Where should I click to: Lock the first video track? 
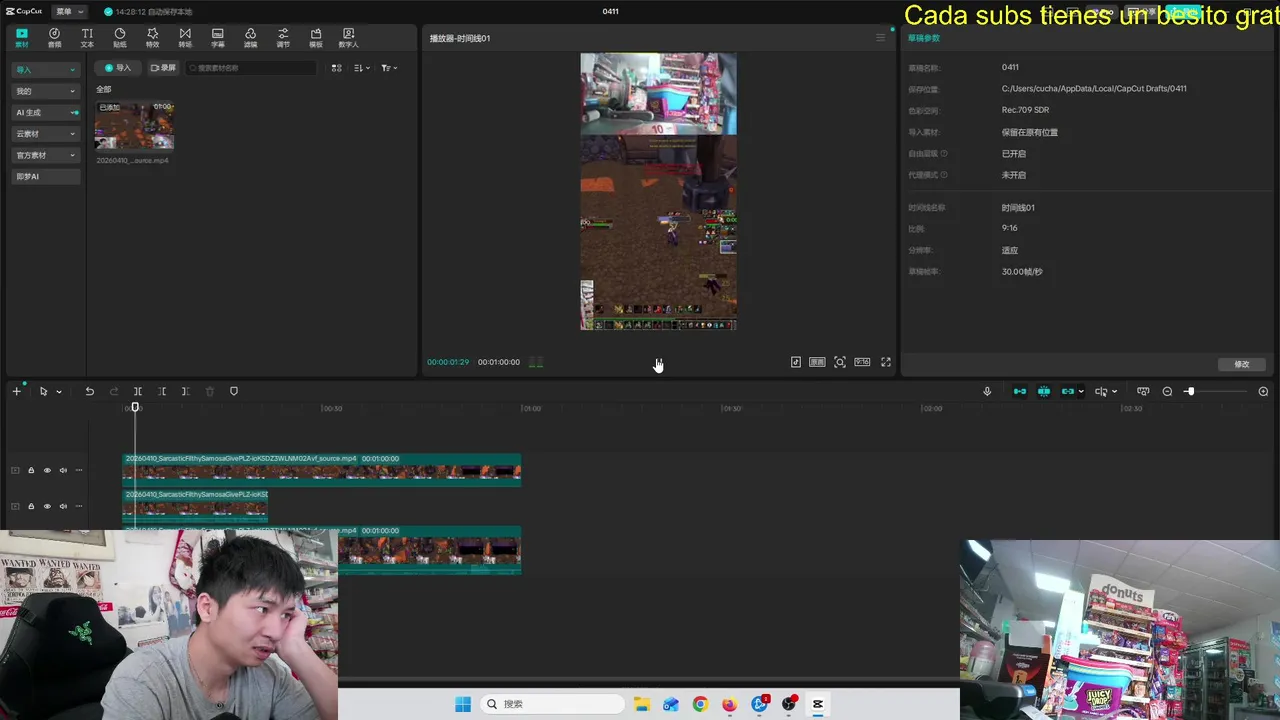pyautogui.click(x=31, y=470)
